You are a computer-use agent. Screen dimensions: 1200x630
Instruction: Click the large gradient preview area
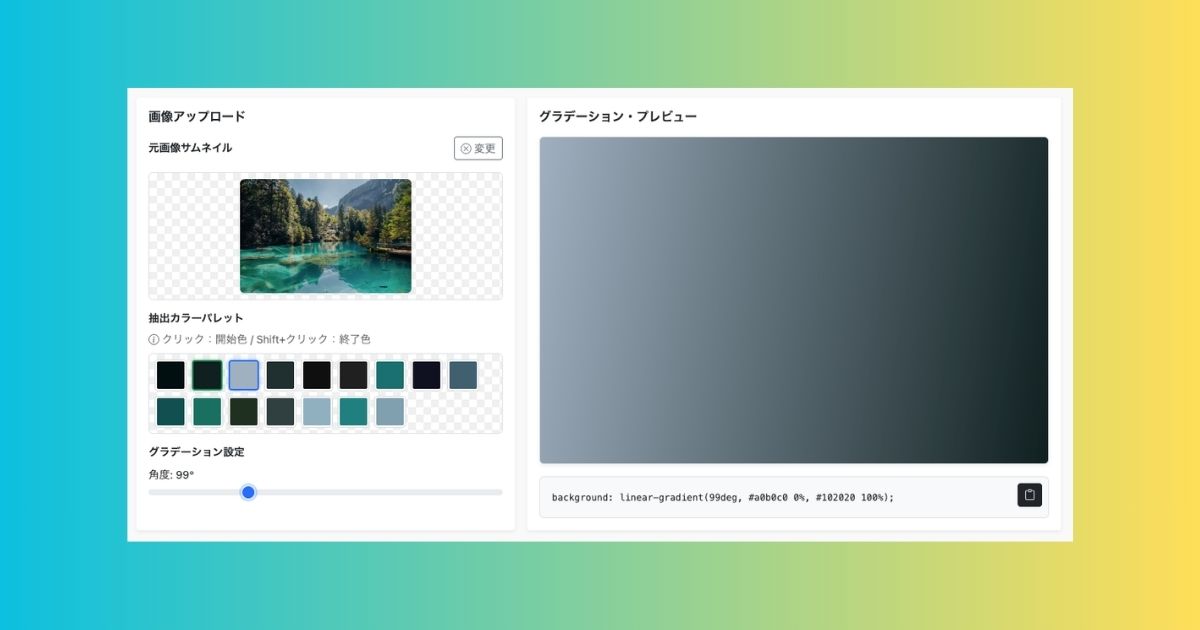(x=793, y=300)
